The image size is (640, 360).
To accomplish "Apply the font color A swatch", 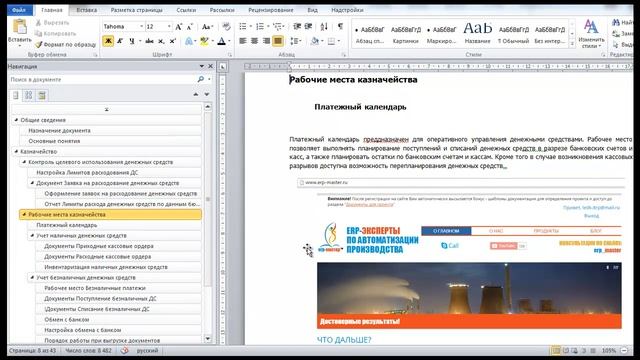I will 221,41.
